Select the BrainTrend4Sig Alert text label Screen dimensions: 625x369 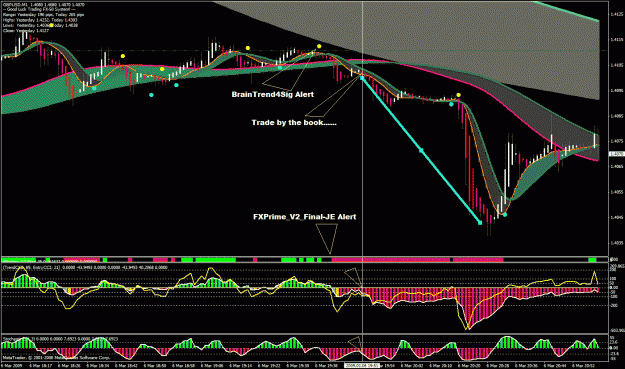273,94
